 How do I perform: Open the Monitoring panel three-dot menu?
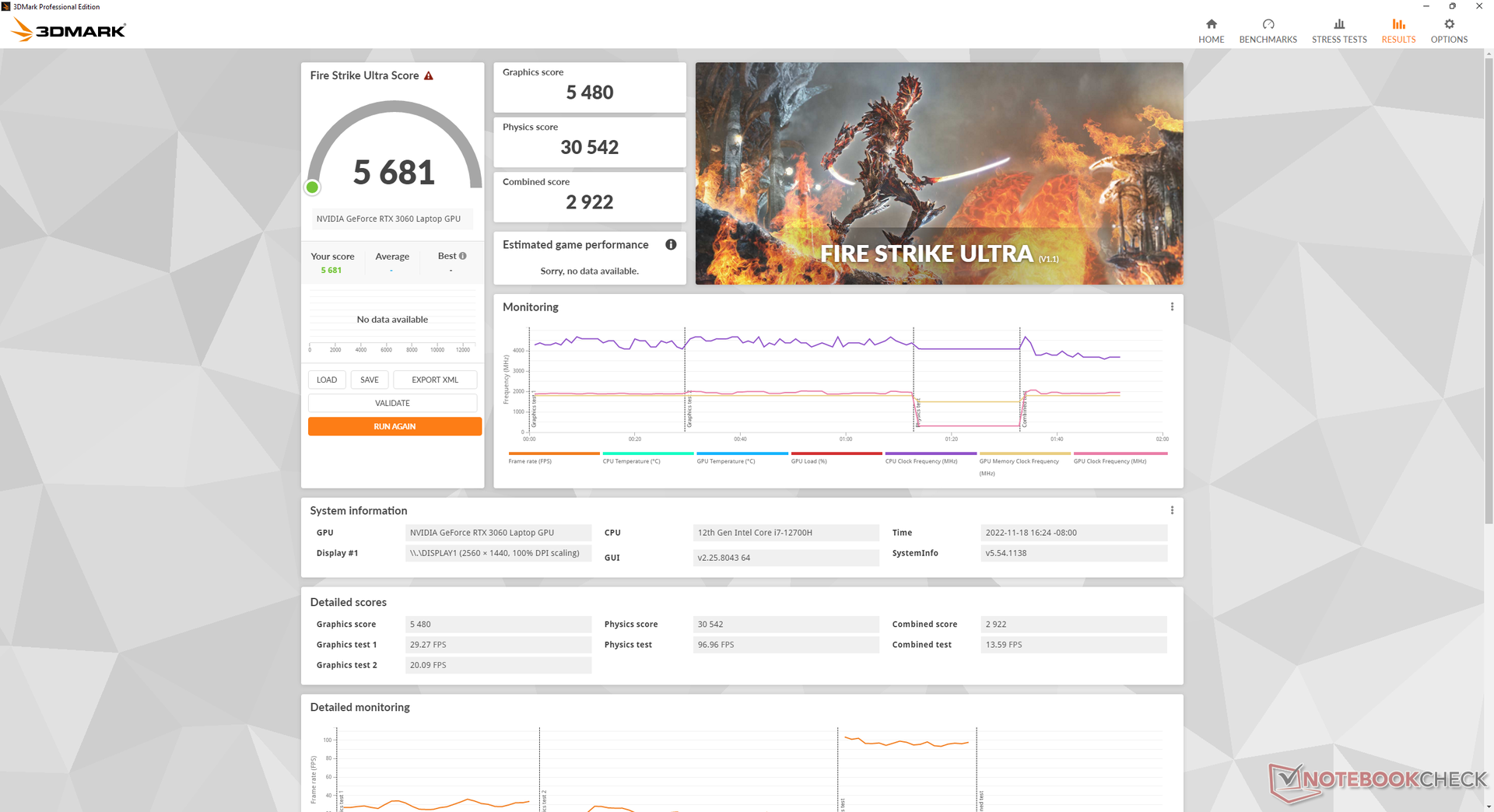pyautogui.click(x=1172, y=306)
